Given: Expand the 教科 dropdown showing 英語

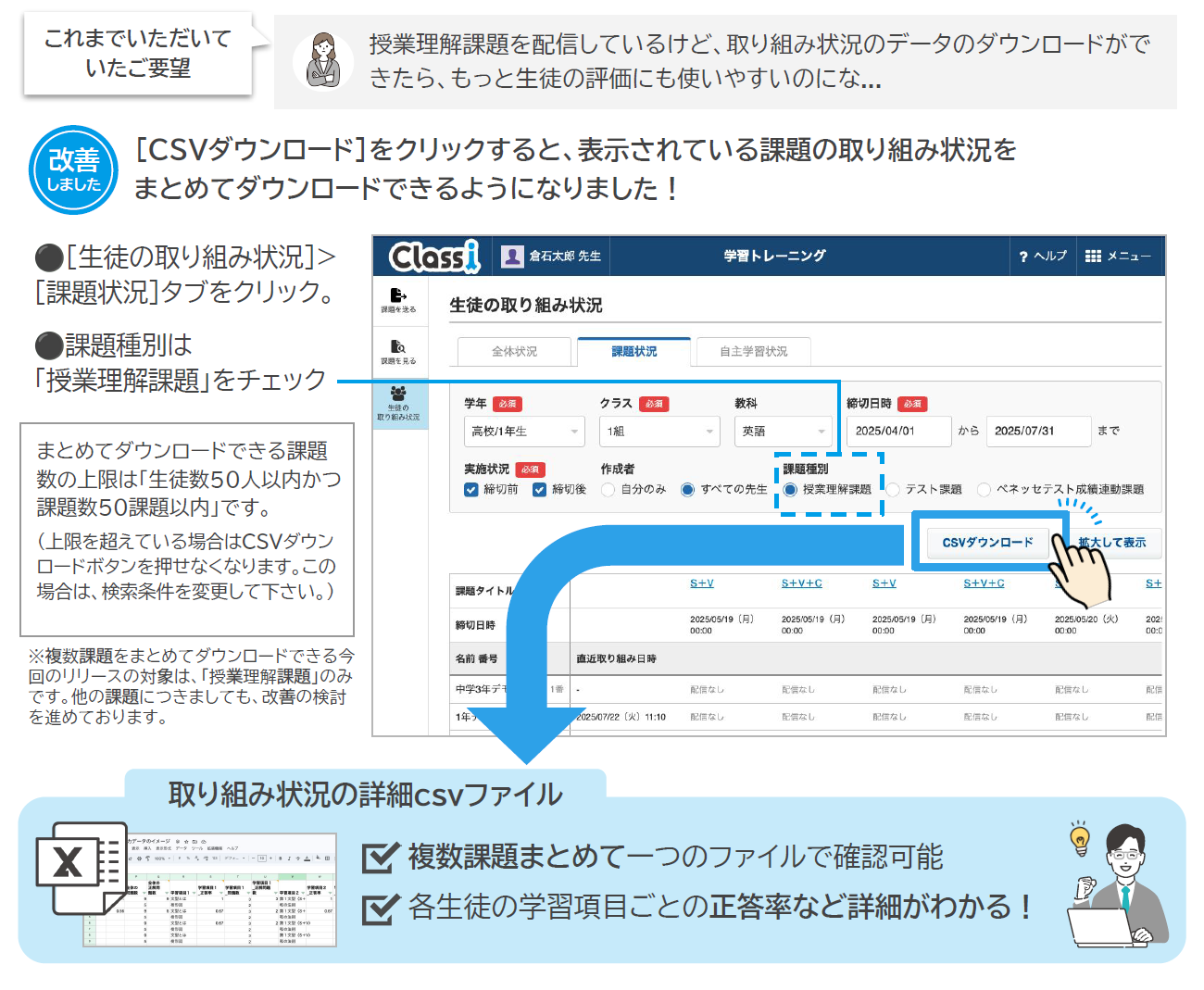Looking at the screenshot, I should coord(784,432).
